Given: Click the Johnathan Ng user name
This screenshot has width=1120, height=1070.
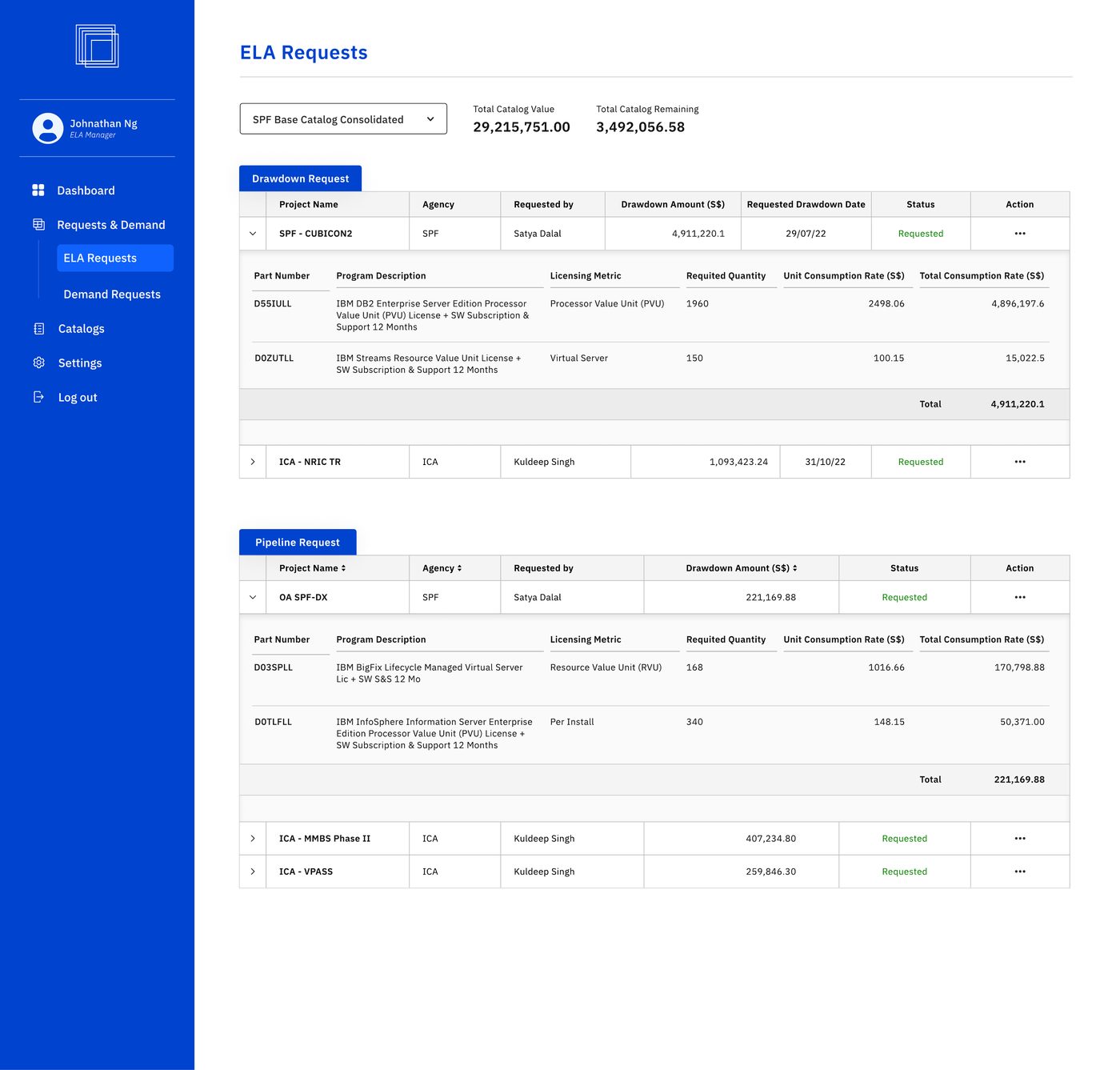Looking at the screenshot, I should click(103, 123).
